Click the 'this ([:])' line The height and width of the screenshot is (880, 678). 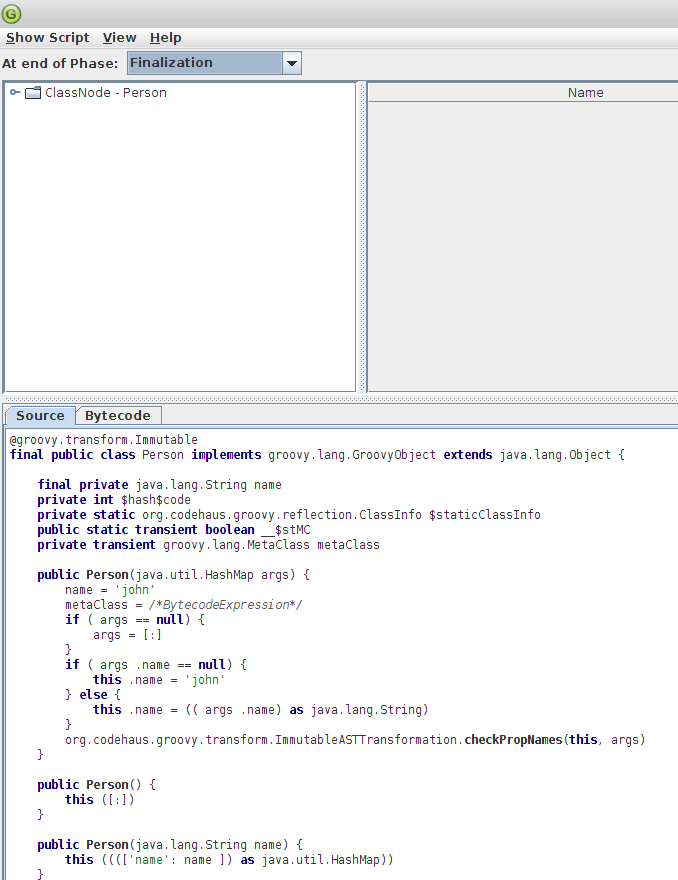click(100, 800)
